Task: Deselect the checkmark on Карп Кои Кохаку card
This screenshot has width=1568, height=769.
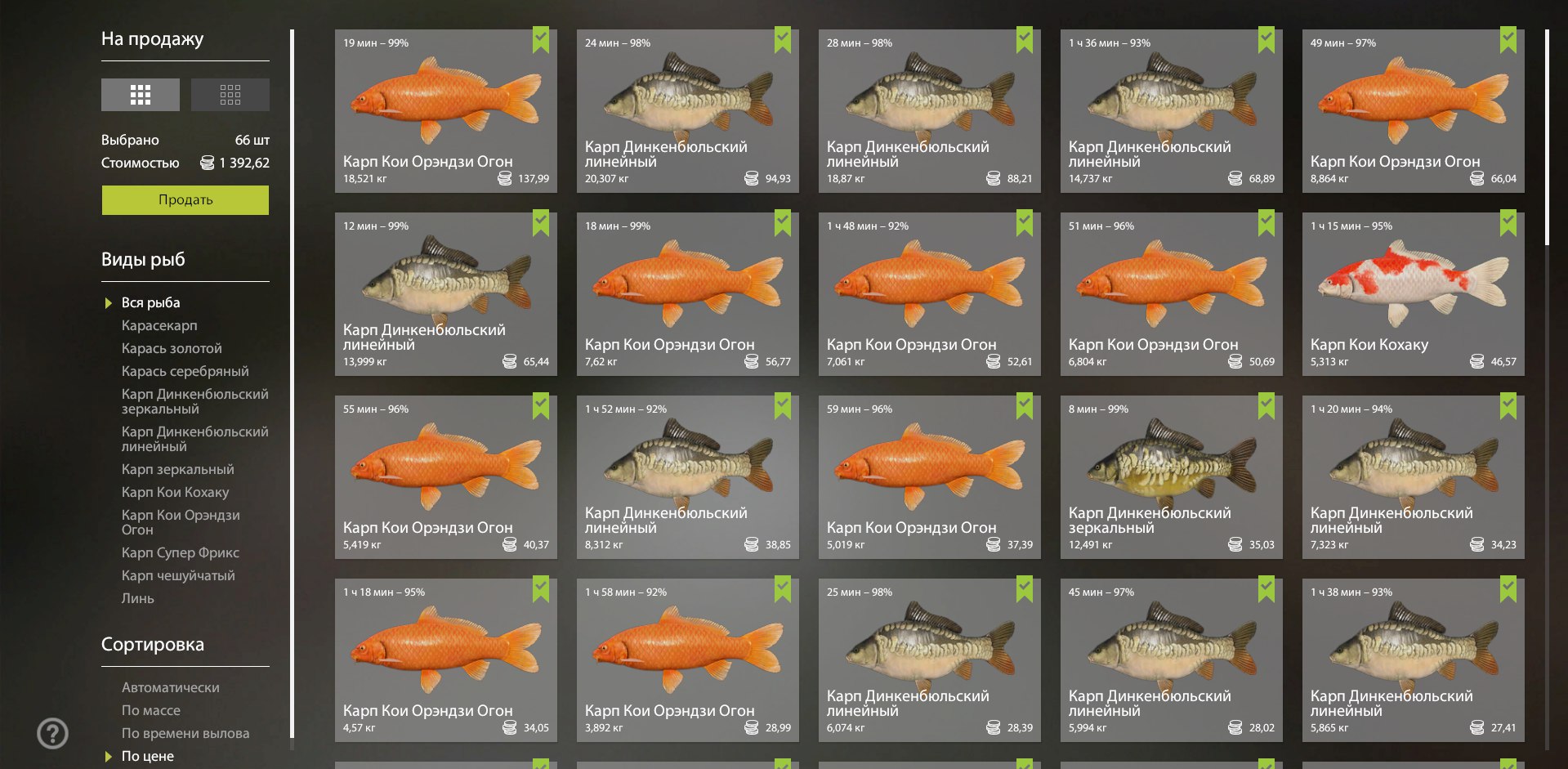Action: (x=1508, y=222)
